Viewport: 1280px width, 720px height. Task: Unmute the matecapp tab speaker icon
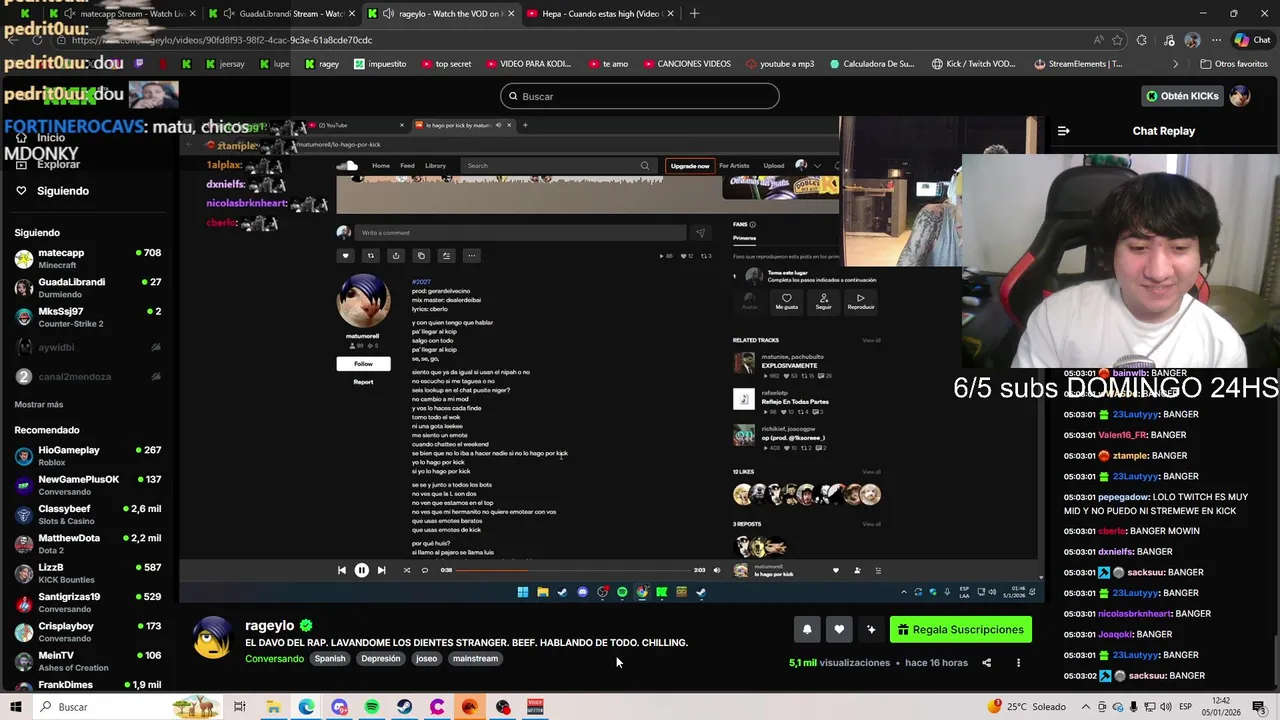point(69,14)
